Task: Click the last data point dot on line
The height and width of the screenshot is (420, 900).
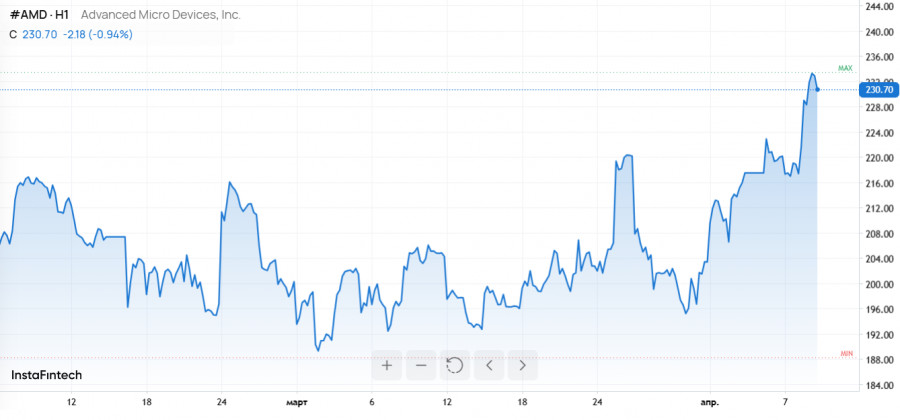Action: pos(817,90)
